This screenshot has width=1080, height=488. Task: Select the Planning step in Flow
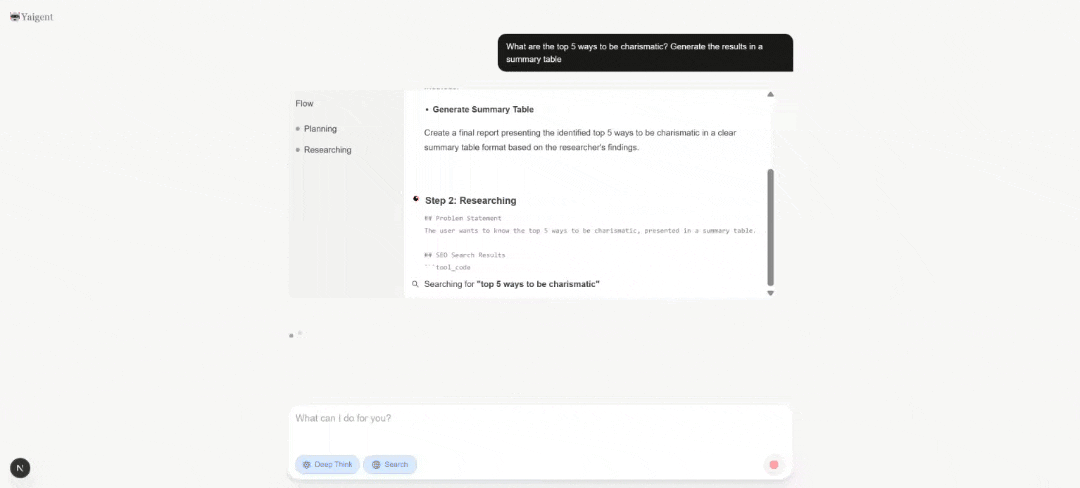tap(320, 129)
